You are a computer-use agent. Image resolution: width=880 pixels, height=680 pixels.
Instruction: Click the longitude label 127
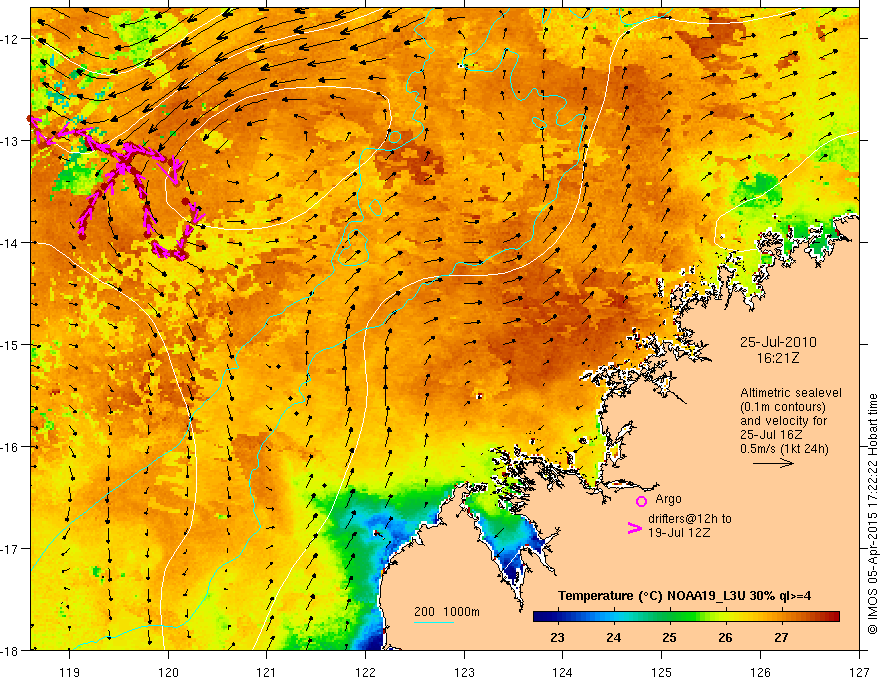(x=859, y=672)
